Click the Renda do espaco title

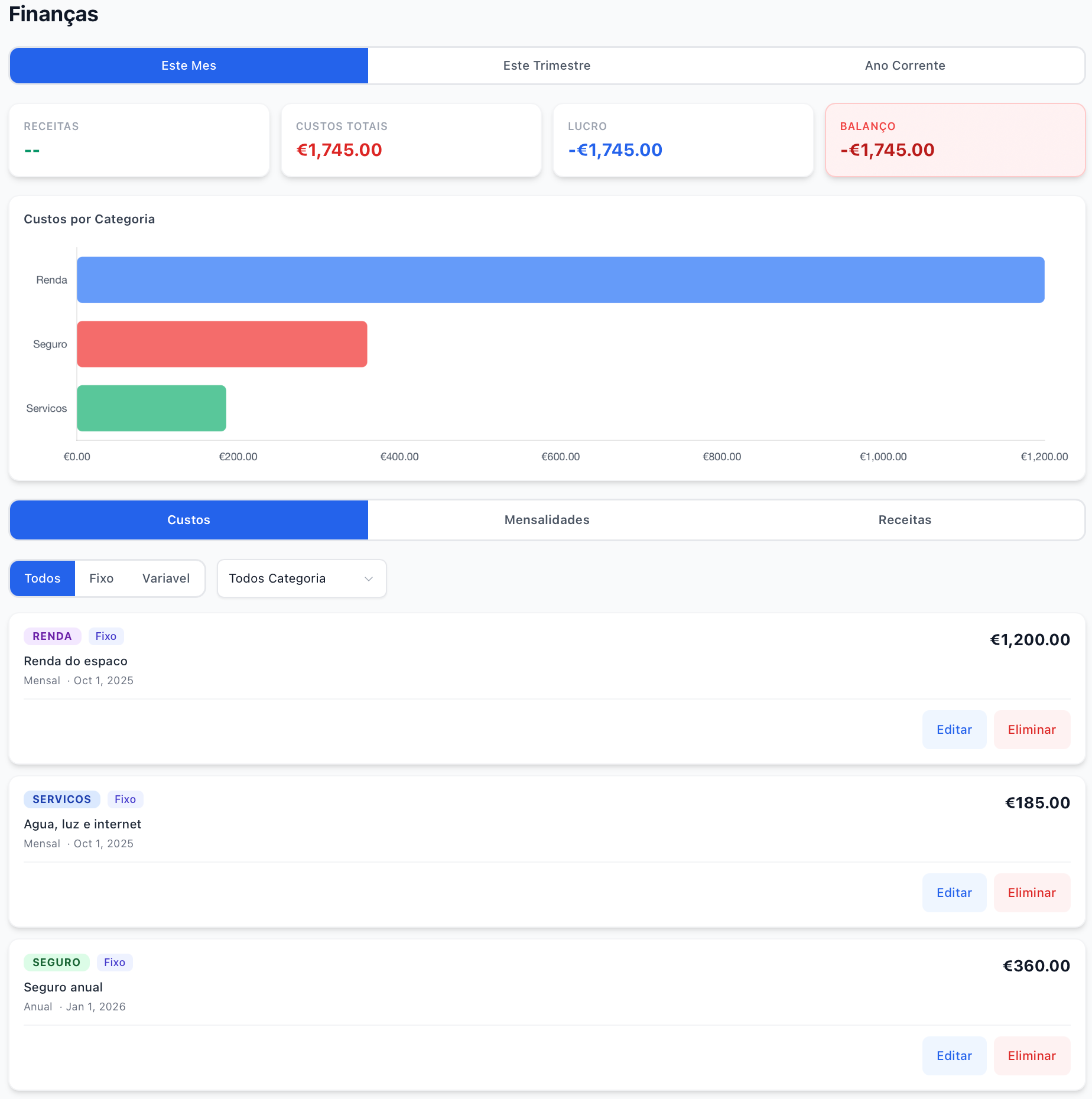point(76,661)
